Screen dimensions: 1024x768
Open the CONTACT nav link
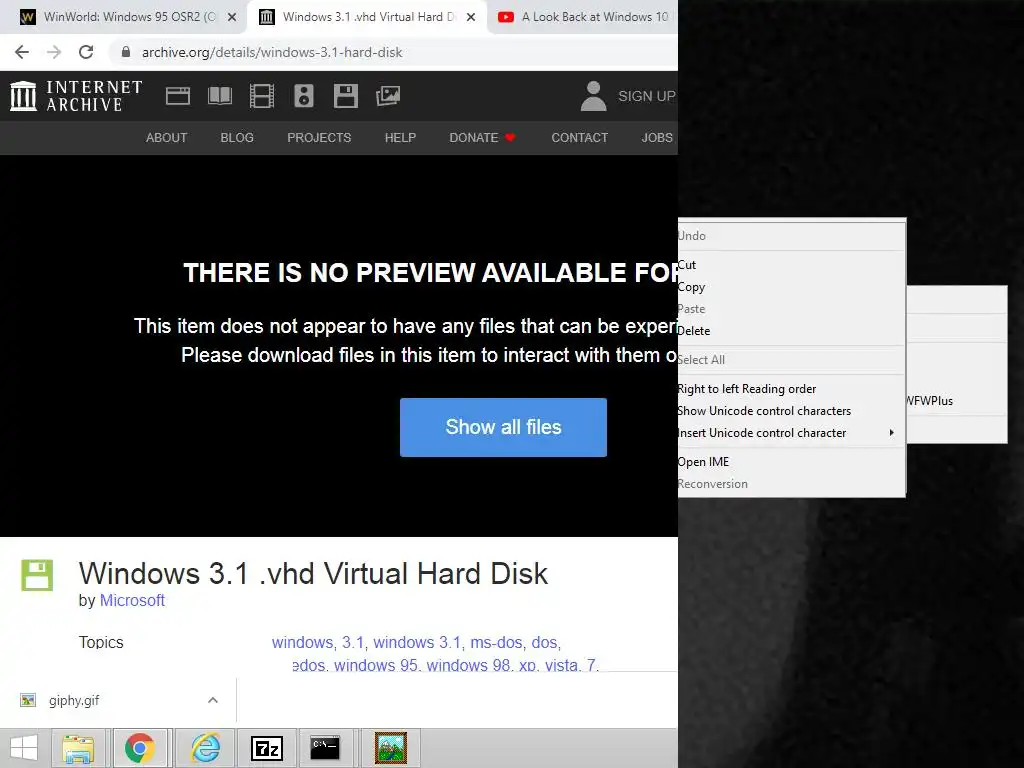pyautogui.click(x=579, y=138)
